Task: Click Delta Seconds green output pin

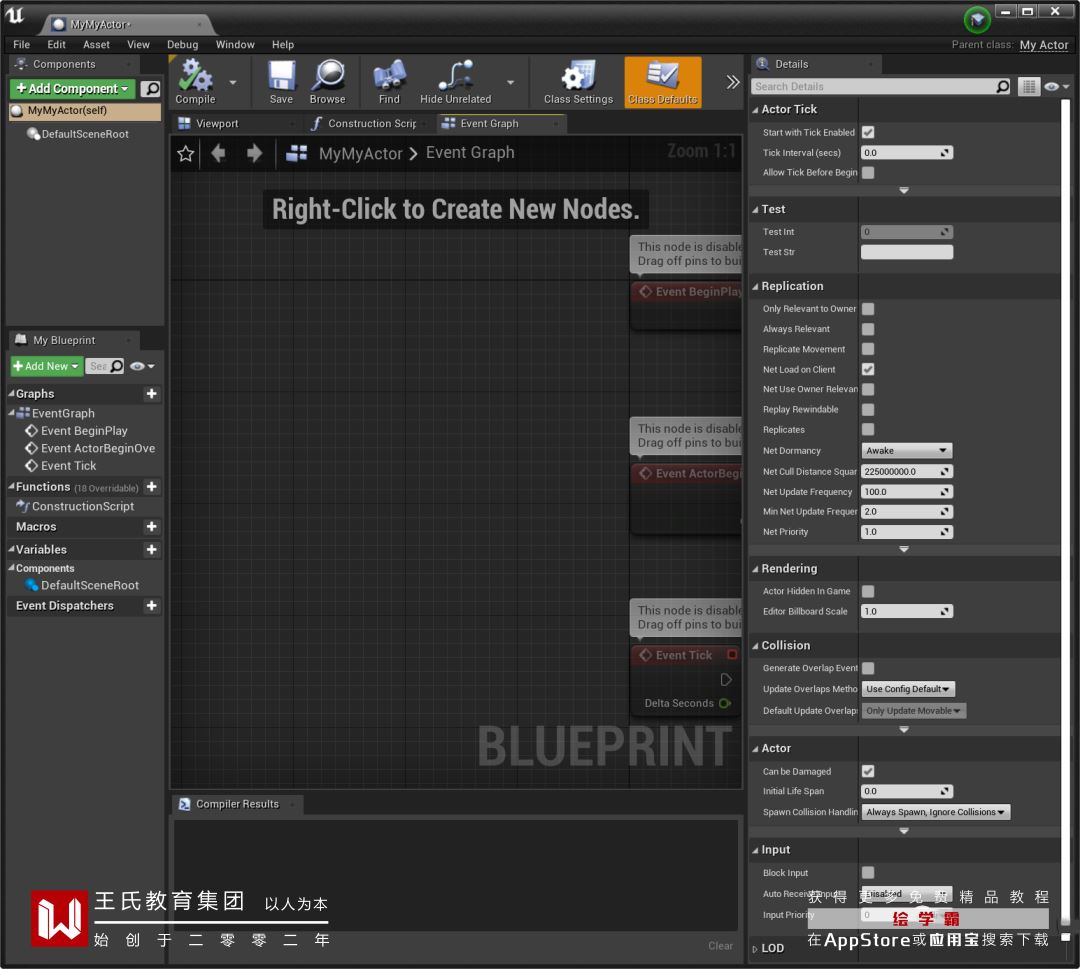Action: [x=725, y=703]
